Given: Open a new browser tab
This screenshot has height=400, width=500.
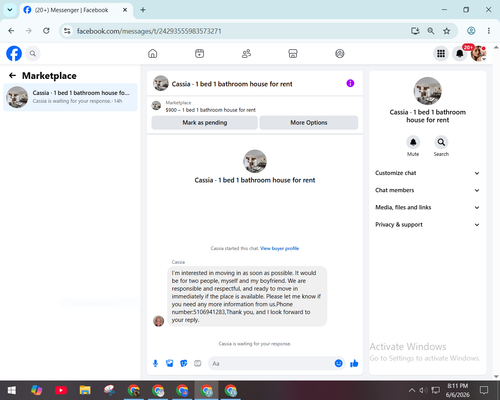Looking at the screenshot, I should [143, 10].
